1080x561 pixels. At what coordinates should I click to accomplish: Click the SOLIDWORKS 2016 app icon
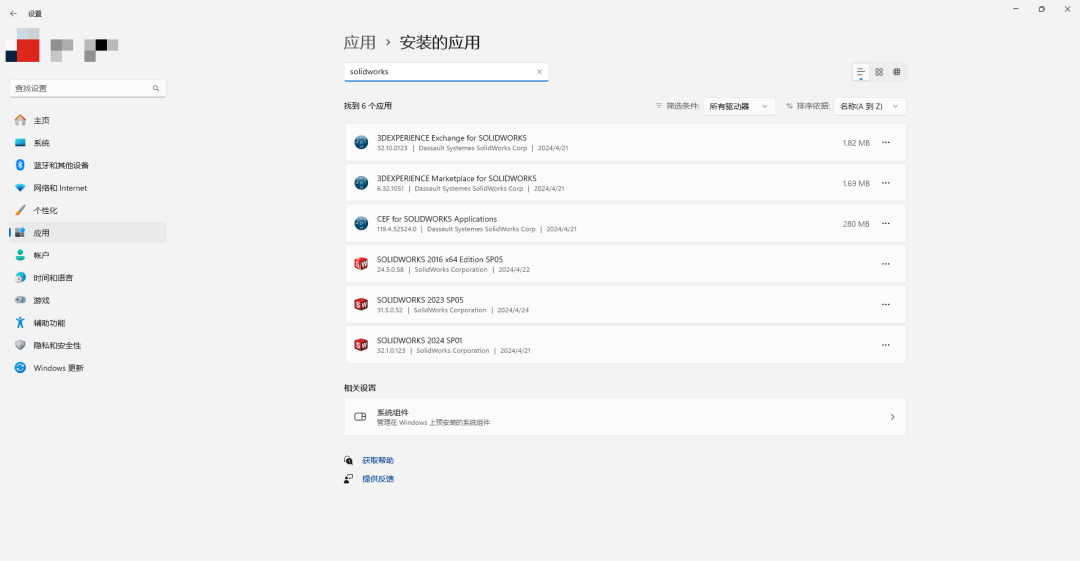tap(361, 264)
